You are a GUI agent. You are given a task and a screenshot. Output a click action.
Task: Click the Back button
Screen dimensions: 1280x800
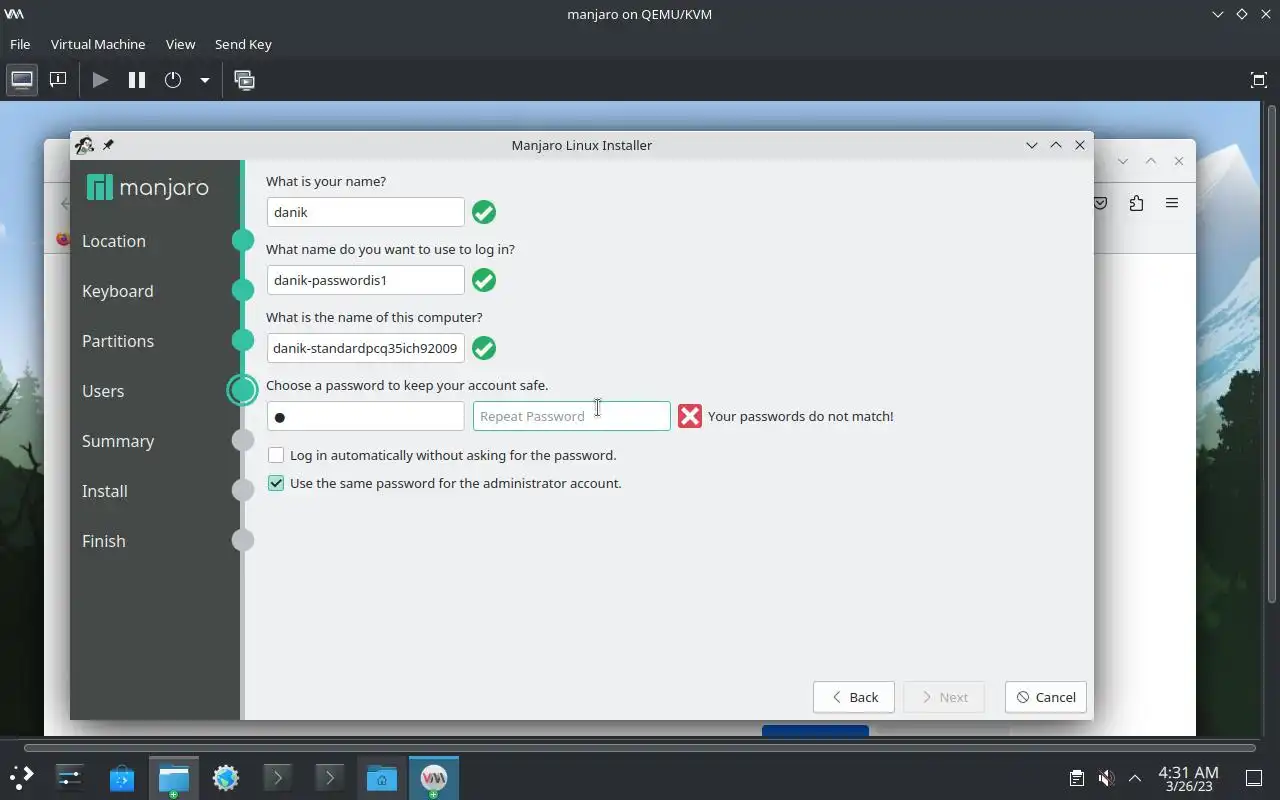coord(854,697)
